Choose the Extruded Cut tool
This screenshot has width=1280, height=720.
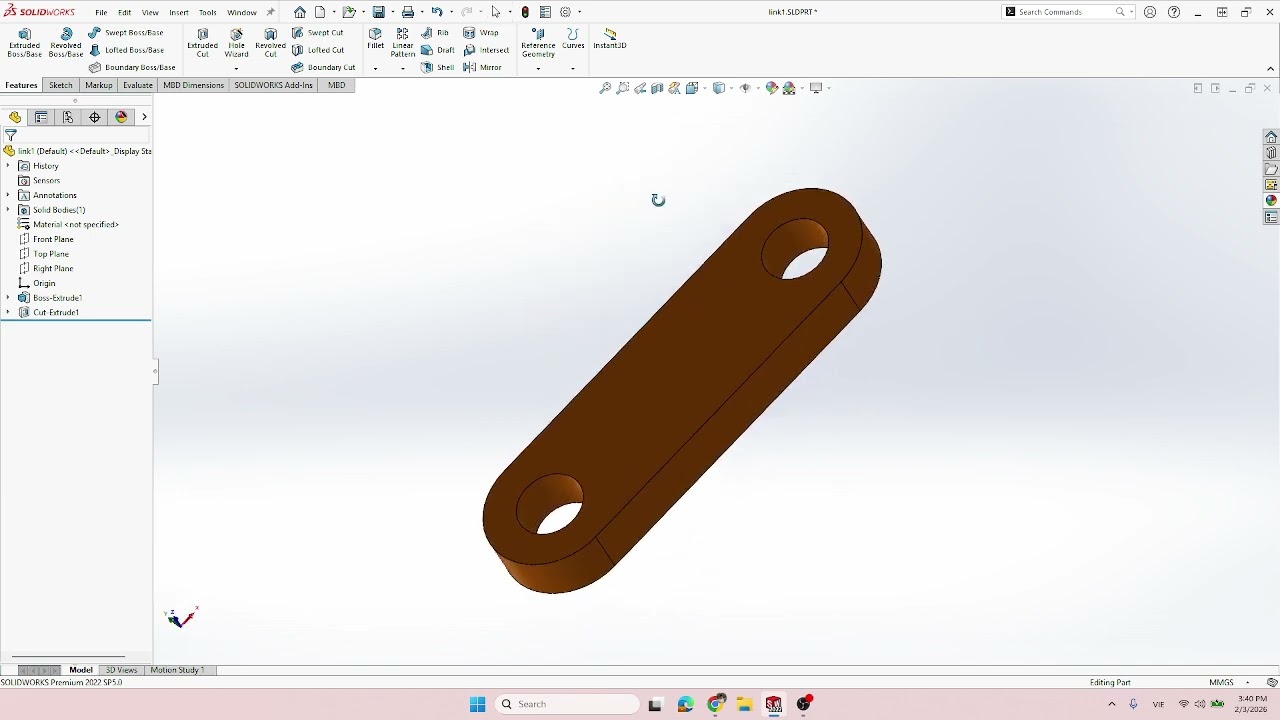click(x=202, y=42)
